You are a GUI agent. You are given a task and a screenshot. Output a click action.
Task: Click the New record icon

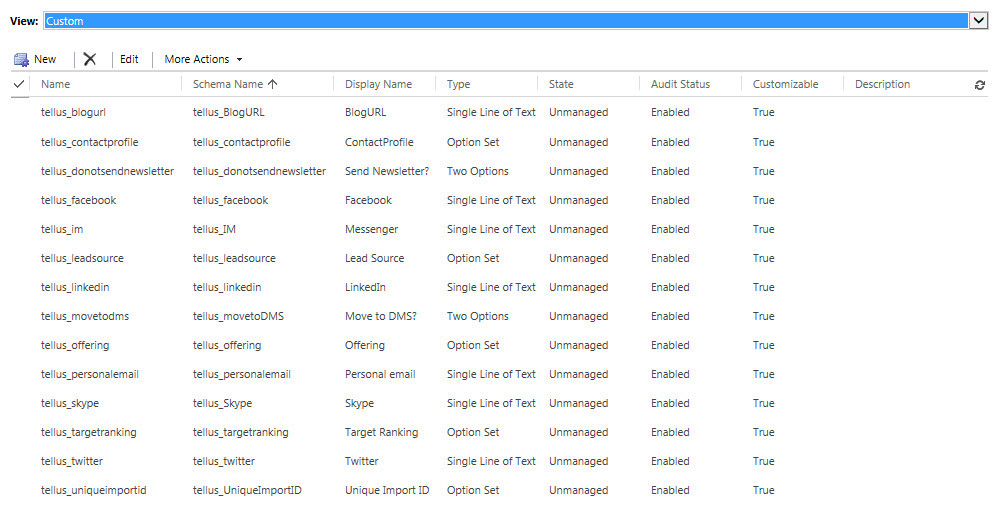tap(21, 60)
